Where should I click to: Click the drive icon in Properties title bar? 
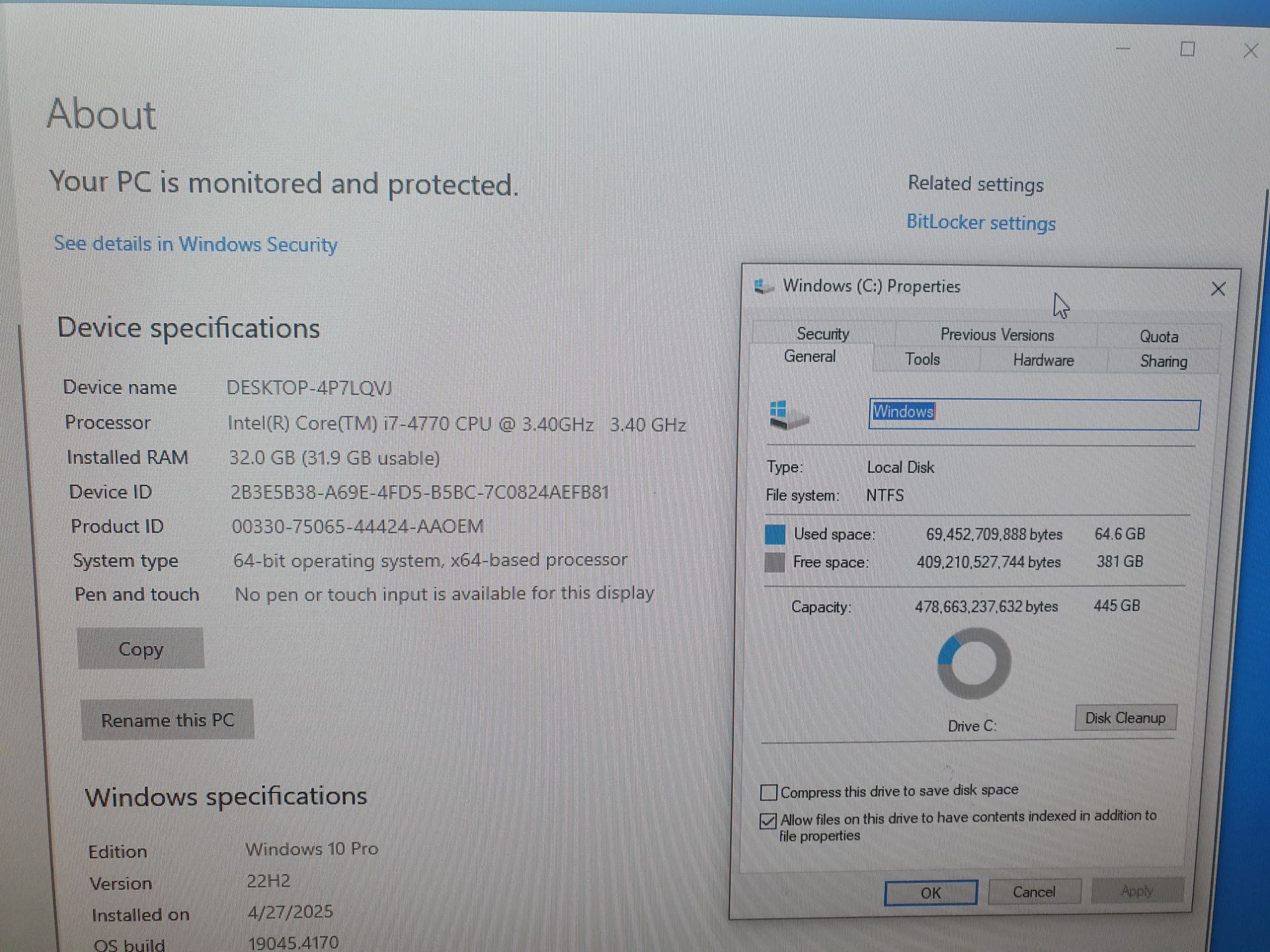pyautogui.click(x=763, y=286)
